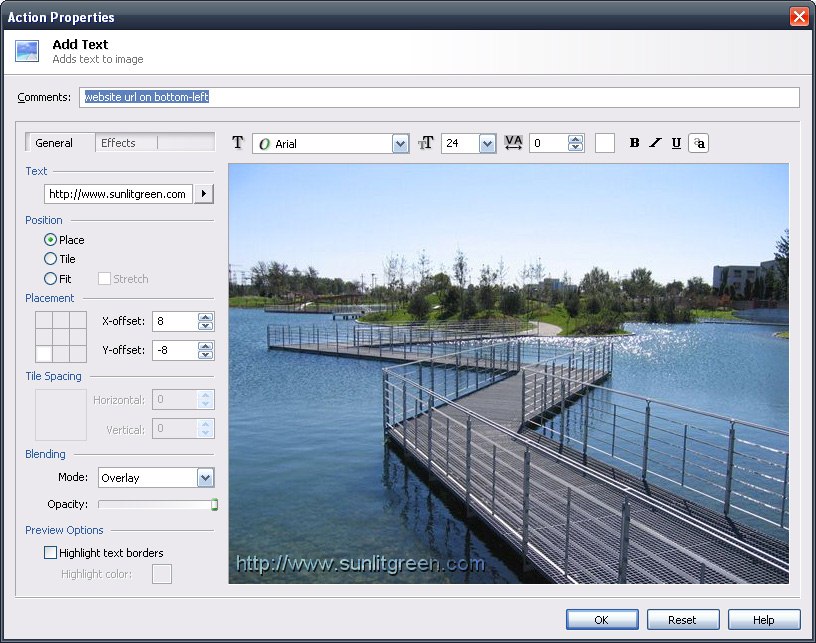Increase the character spacing value
816x643 pixels.
tap(576, 139)
